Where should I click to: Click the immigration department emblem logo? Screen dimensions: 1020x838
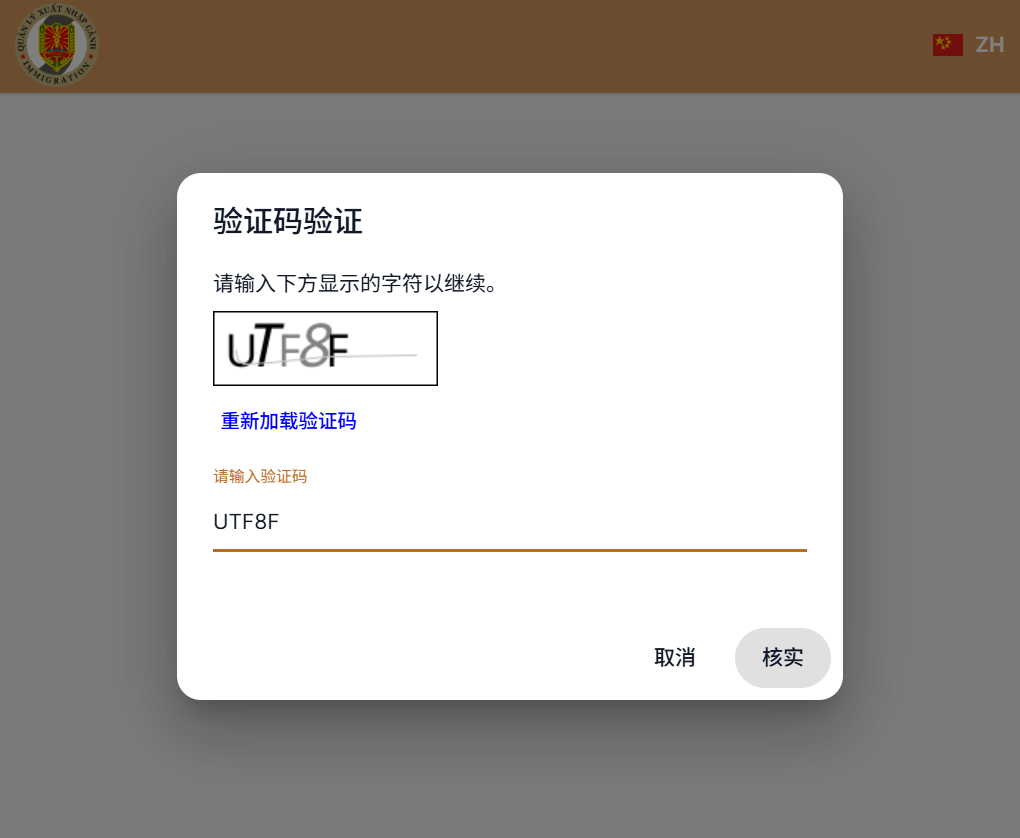pyautogui.click(x=57, y=44)
